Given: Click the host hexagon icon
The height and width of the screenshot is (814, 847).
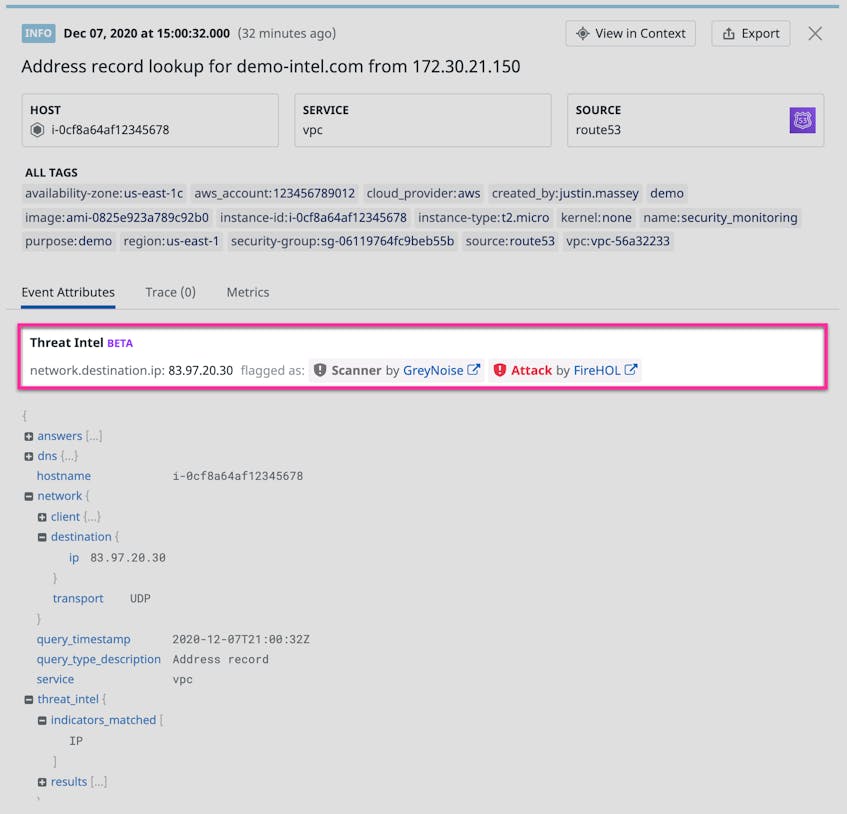Looking at the screenshot, I should [37, 130].
